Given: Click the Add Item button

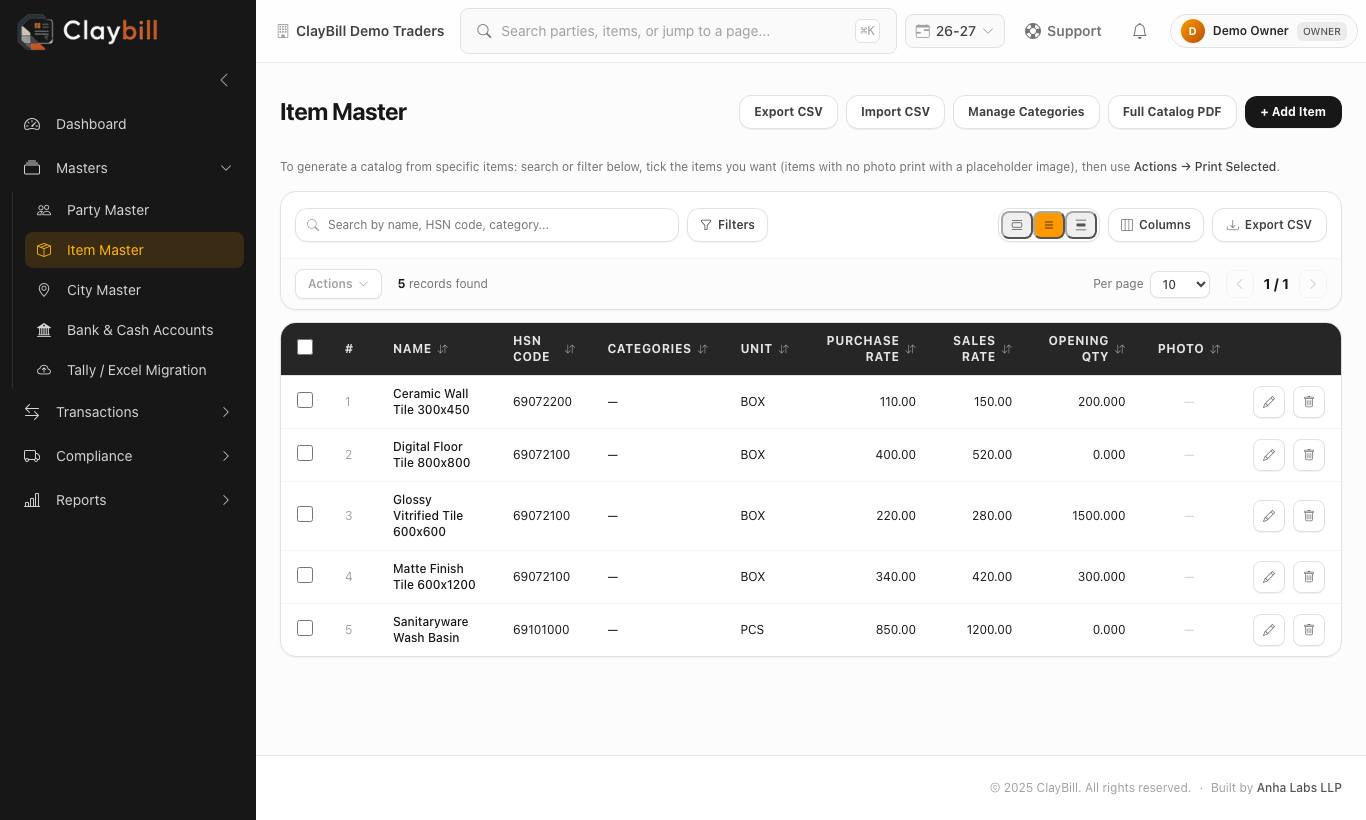Looking at the screenshot, I should coord(1293,112).
